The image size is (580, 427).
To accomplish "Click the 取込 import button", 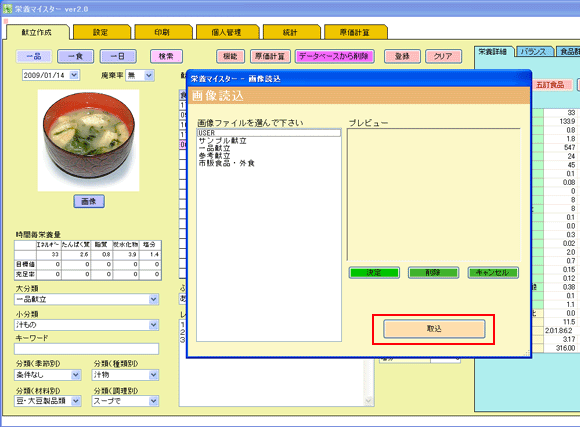I will (434, 329).
